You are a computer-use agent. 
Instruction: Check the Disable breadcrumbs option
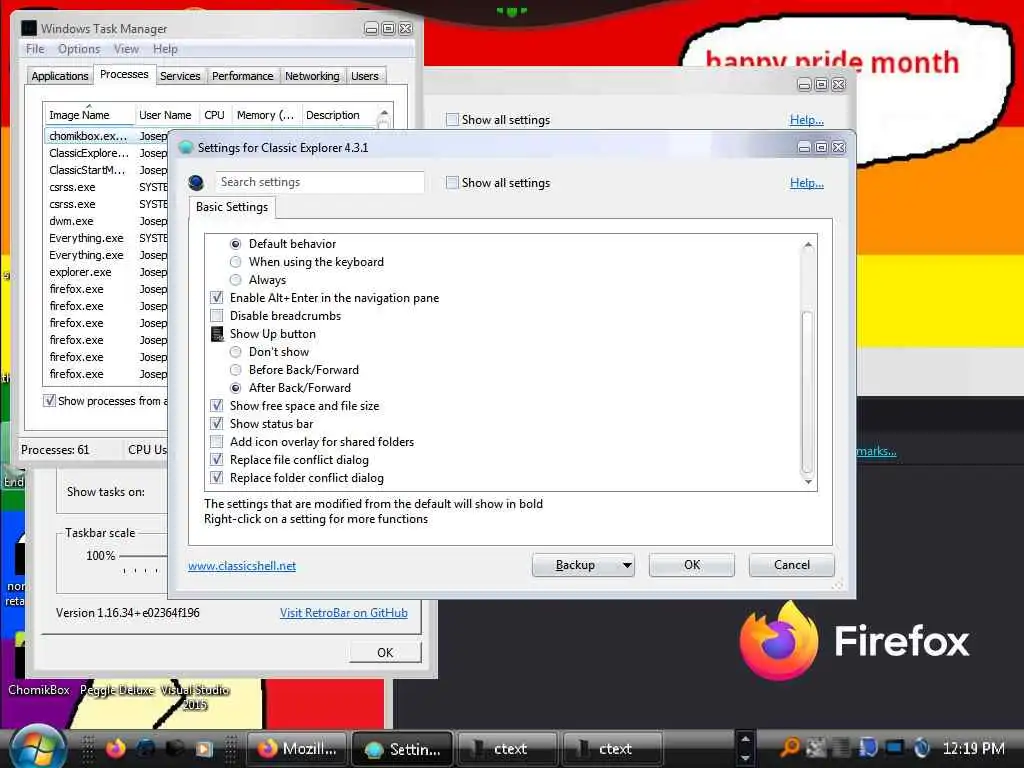point(217,315)
